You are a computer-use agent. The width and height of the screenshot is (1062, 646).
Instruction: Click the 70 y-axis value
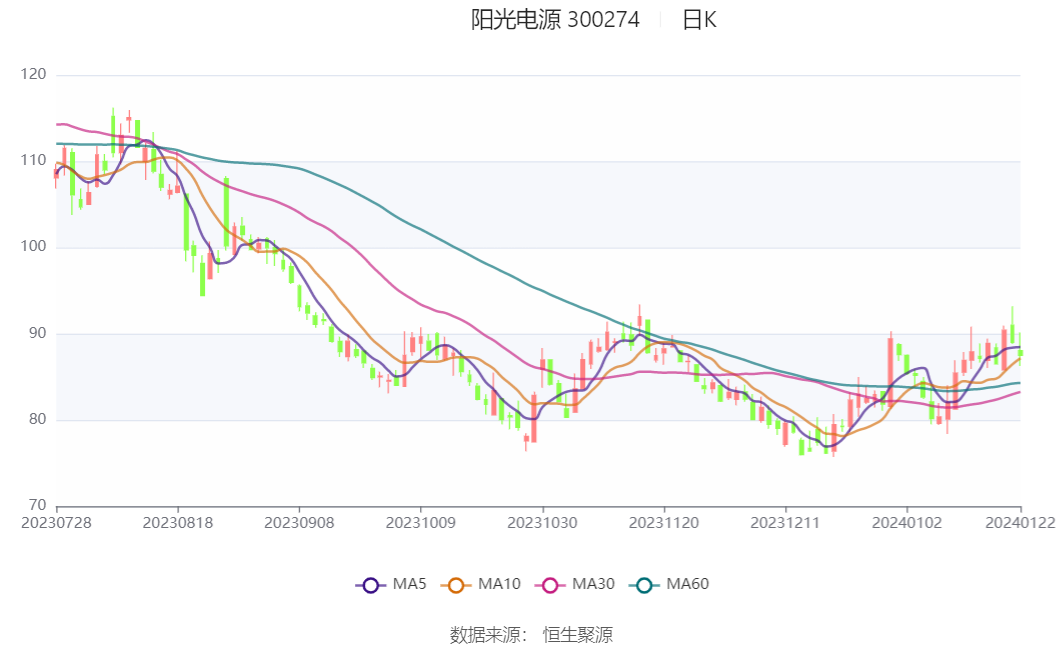pyautogui.click(x=38, y=505)
